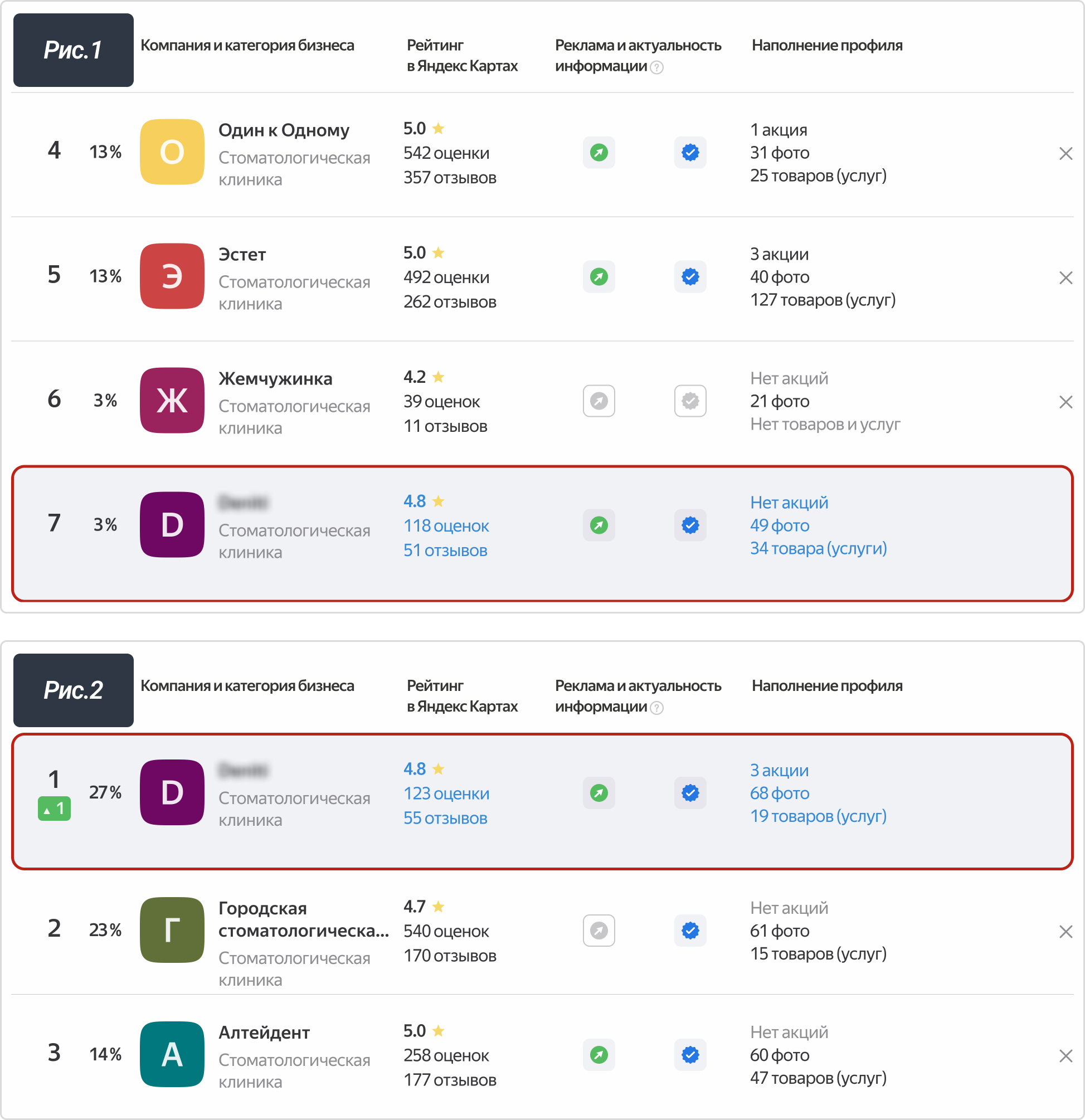Click the green advertising icon for Один к Одному

pos(599,153)
